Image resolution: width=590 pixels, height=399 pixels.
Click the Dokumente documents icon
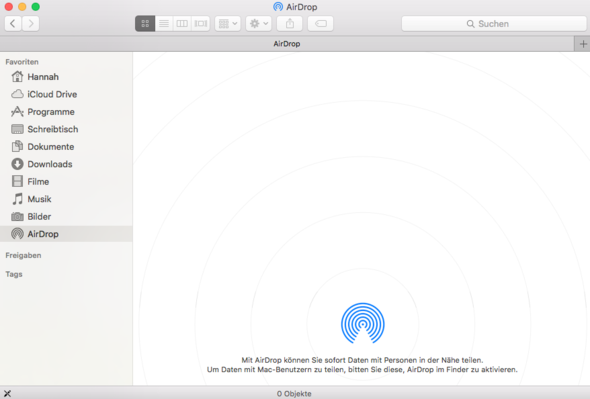tap(17, 146)
